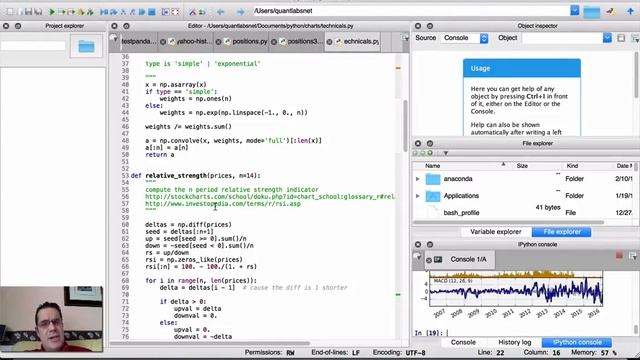Run the file with the green play icon
This screenshot has width=640, height=360.
coord(52,12)
